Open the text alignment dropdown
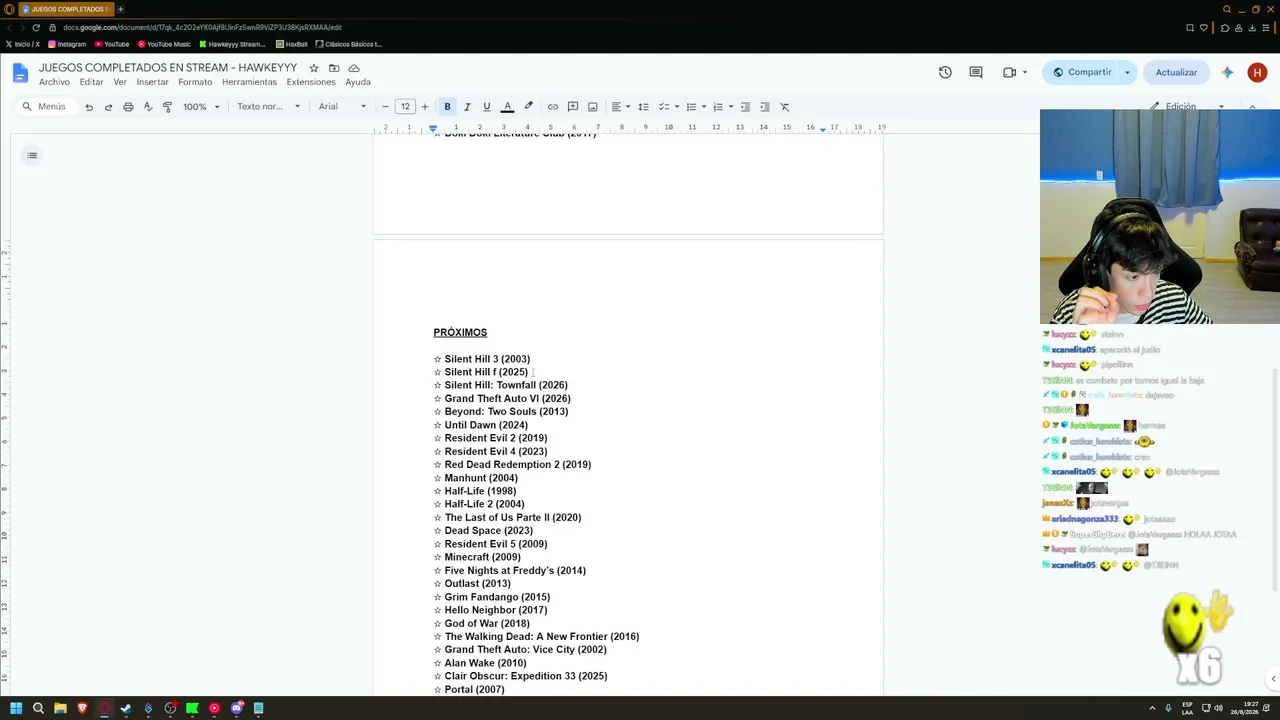Viewport: 1280px width, 720px height. [x=621, y=107]
